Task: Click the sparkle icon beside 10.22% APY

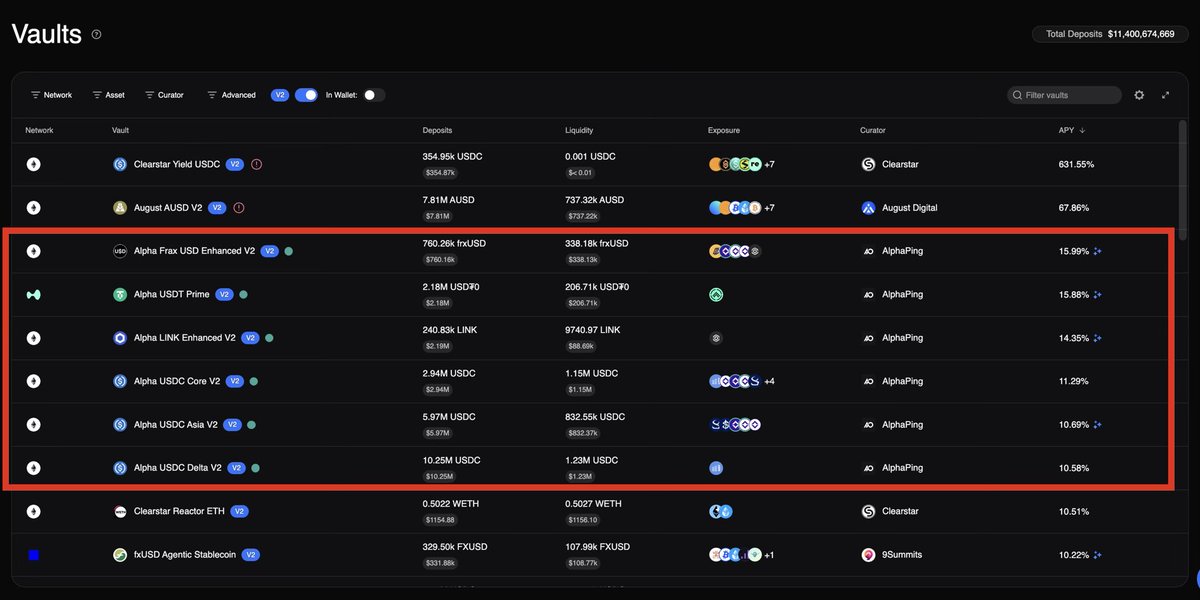Action: tap(1097, 554)
